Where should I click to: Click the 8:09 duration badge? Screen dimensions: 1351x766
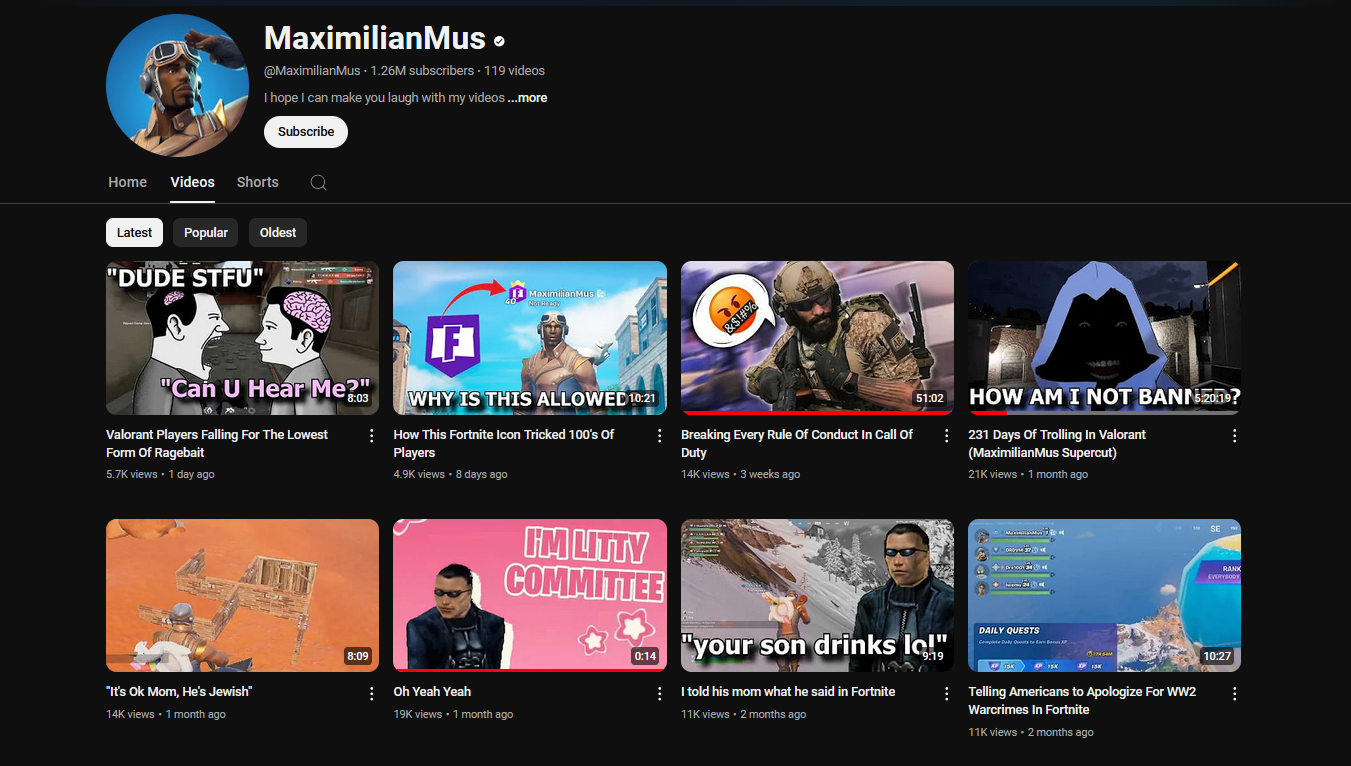357,656
